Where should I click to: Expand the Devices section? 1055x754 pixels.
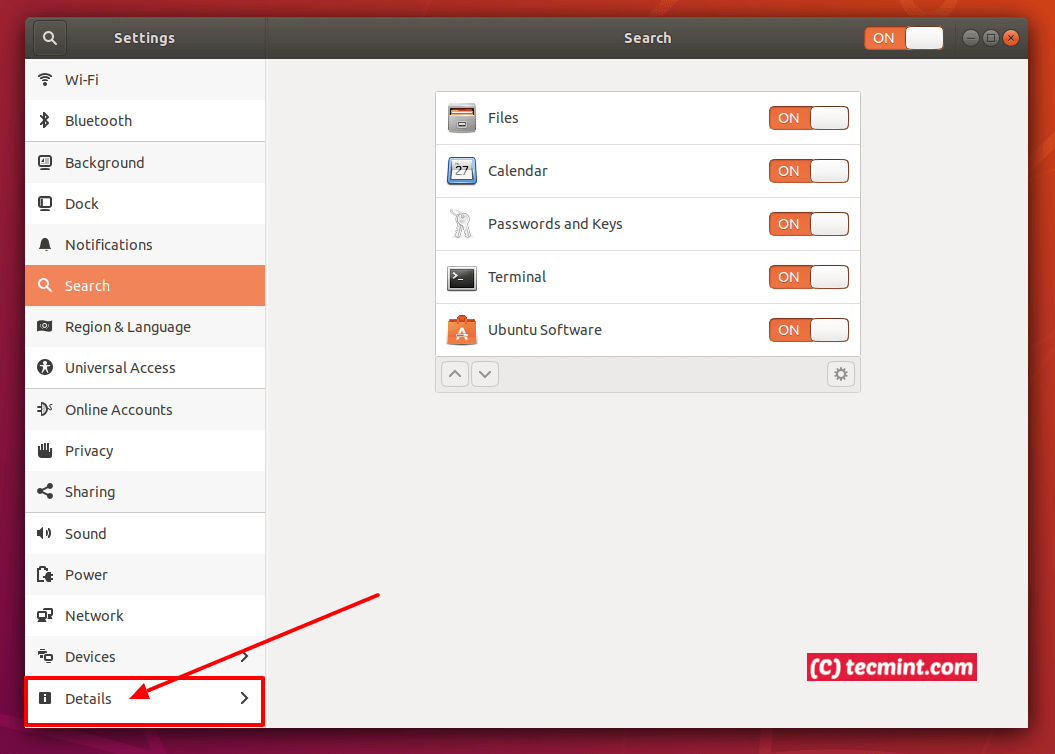click(x=145, y=656)
